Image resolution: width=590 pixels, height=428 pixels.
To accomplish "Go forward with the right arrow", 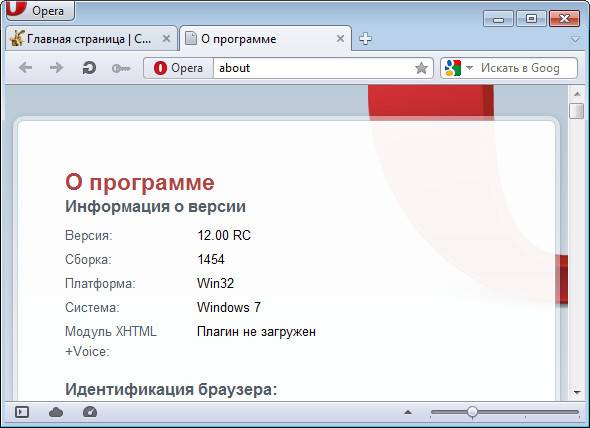I will (x=56, y=68).
